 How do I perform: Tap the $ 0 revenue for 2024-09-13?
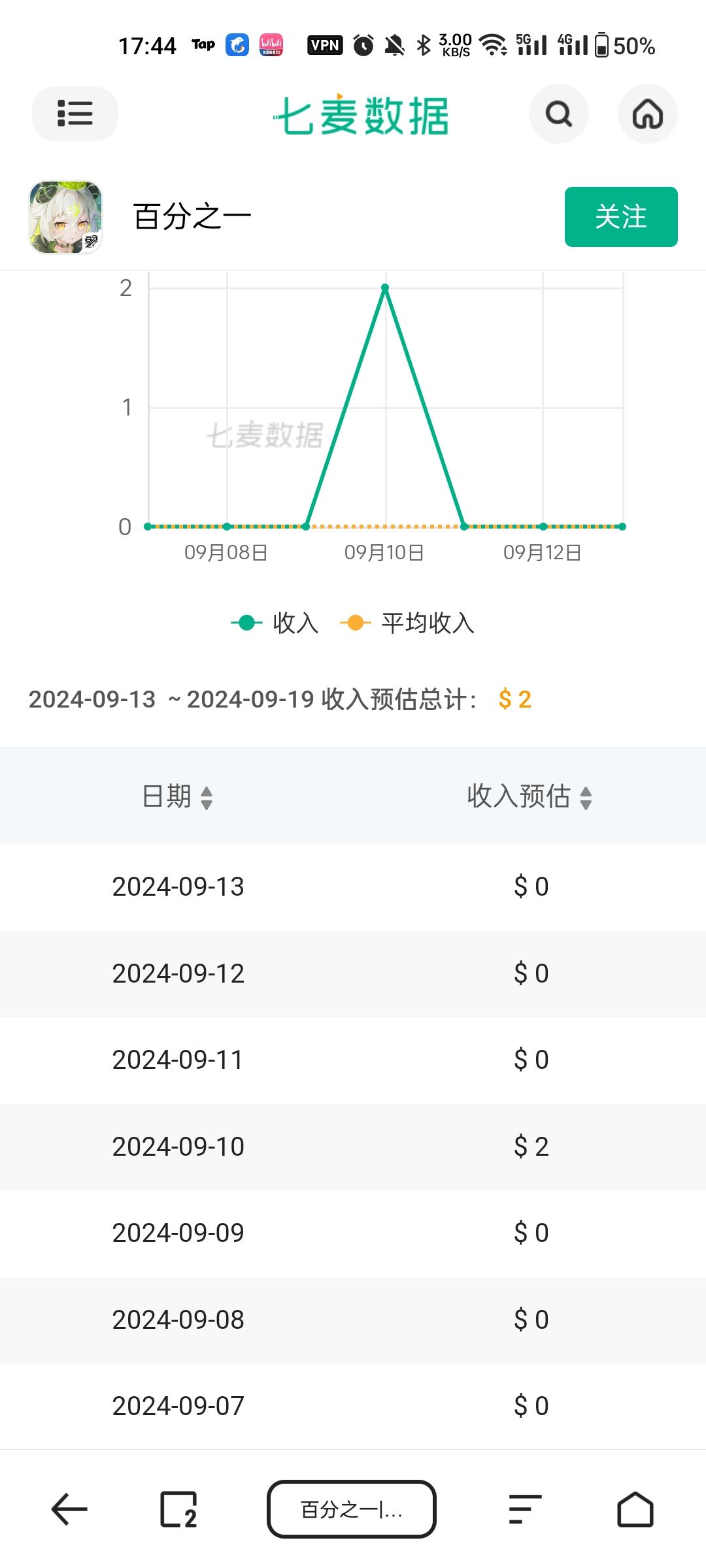click(531, 887)
